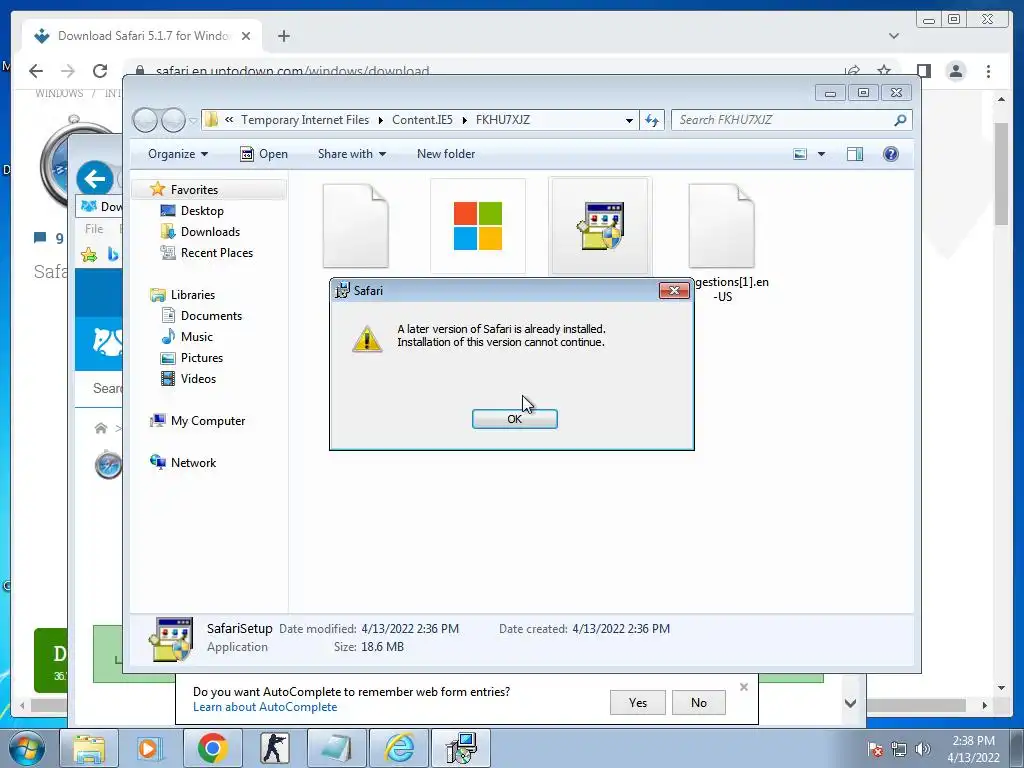Expand the Share with dropdown
Image resolution: width=1024 pixels, height=768 pixels.
click(351, 154)
